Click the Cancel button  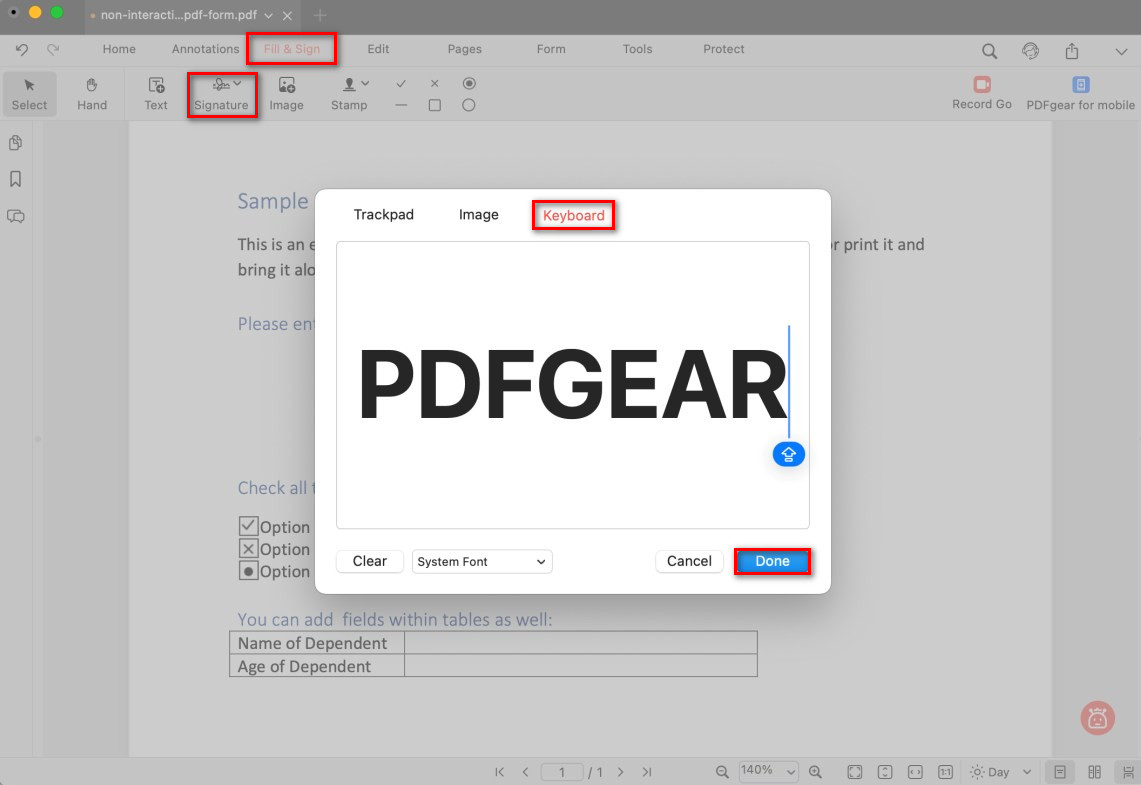689,561
